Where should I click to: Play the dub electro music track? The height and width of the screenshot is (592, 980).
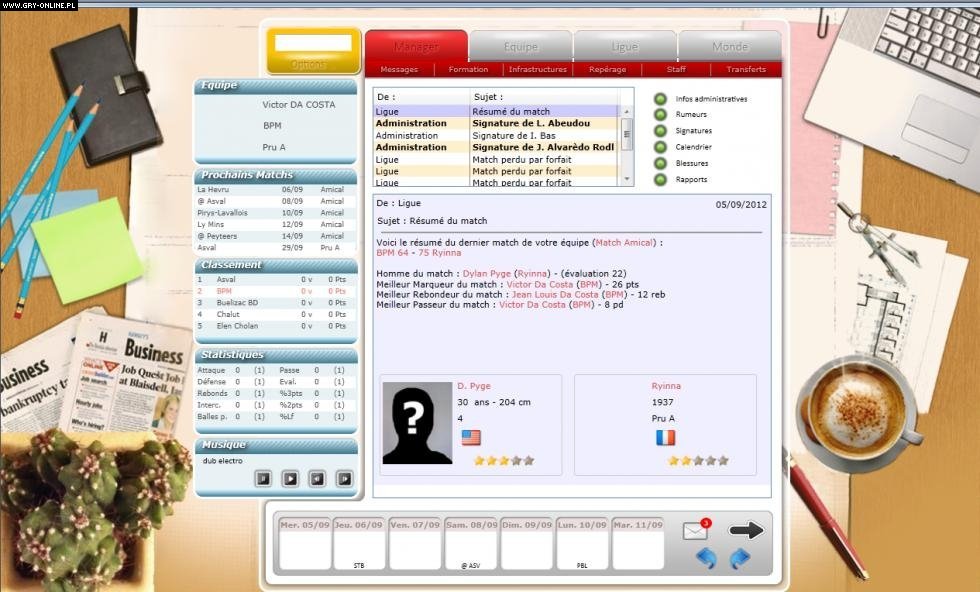[x=290, y=479]
